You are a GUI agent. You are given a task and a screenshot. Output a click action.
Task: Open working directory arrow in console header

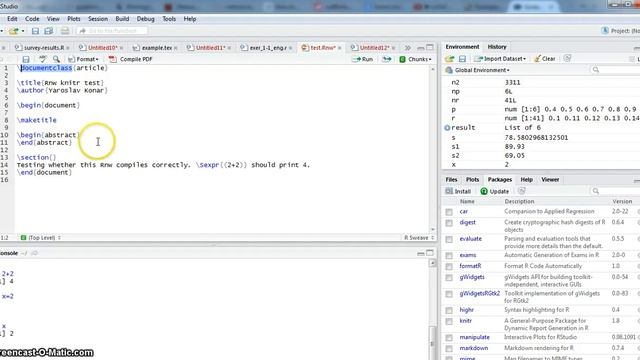point(34,253)
